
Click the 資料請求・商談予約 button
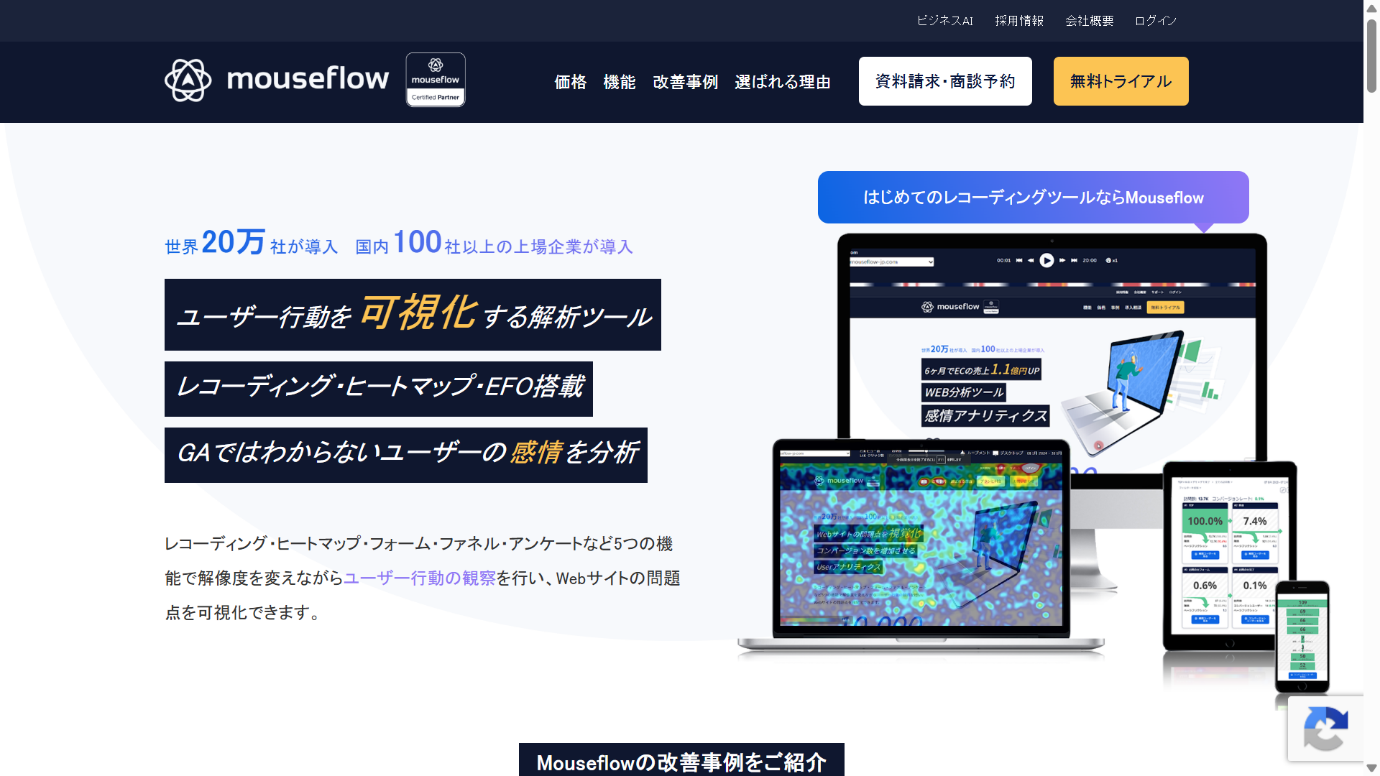[x=945, y=81]
